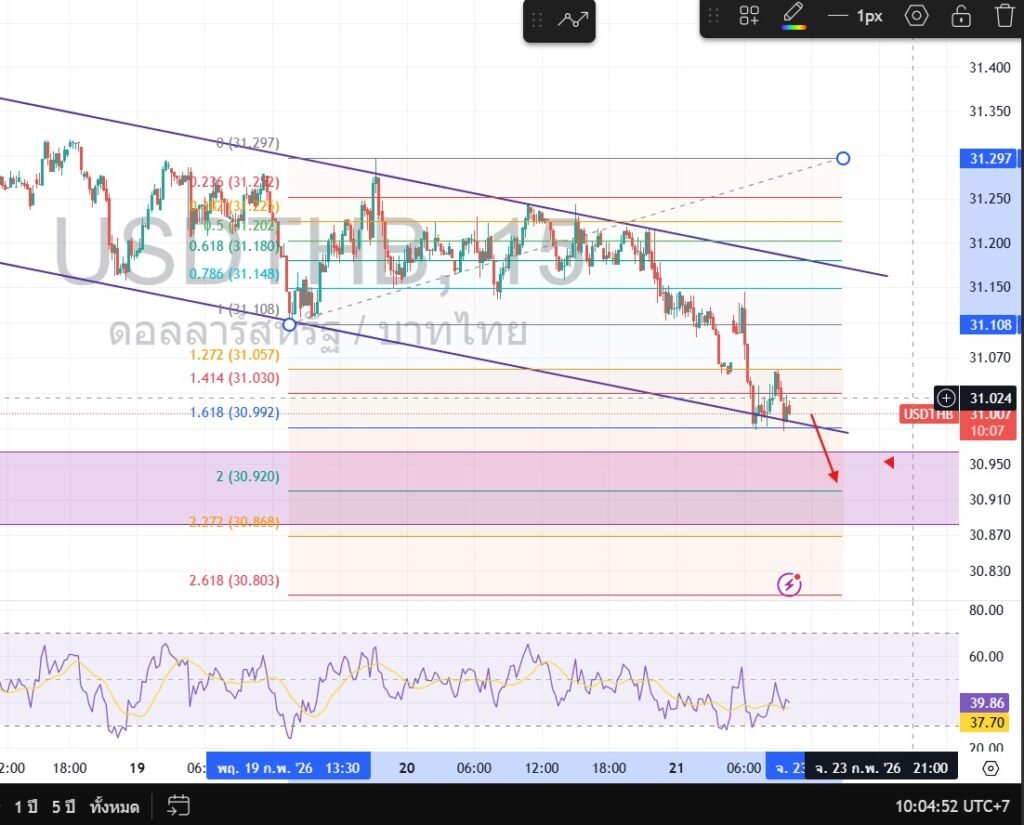Toggle the lock on selected drawing
The width and height of the screenshot is (1024, 825).
click(961, 16)
